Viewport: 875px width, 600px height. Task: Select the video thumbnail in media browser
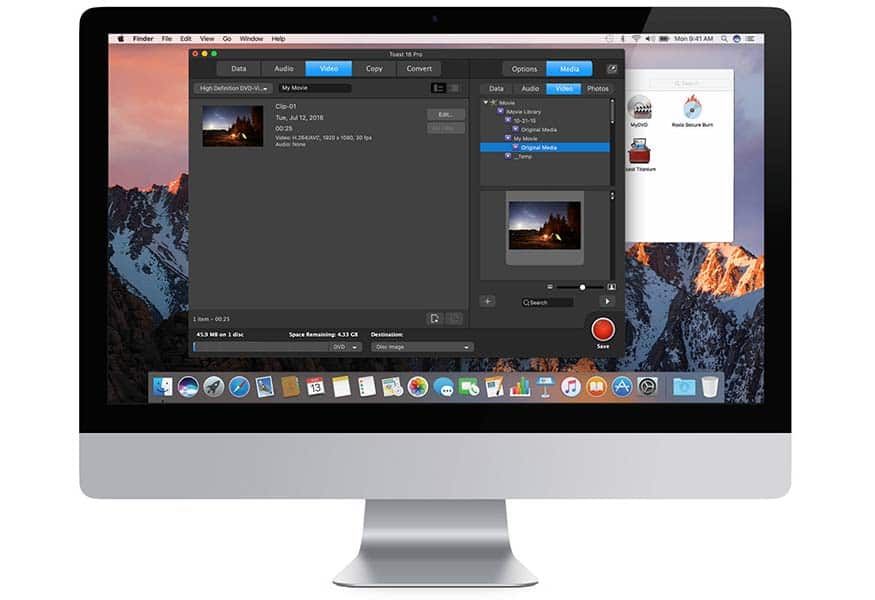pos(545,225)
